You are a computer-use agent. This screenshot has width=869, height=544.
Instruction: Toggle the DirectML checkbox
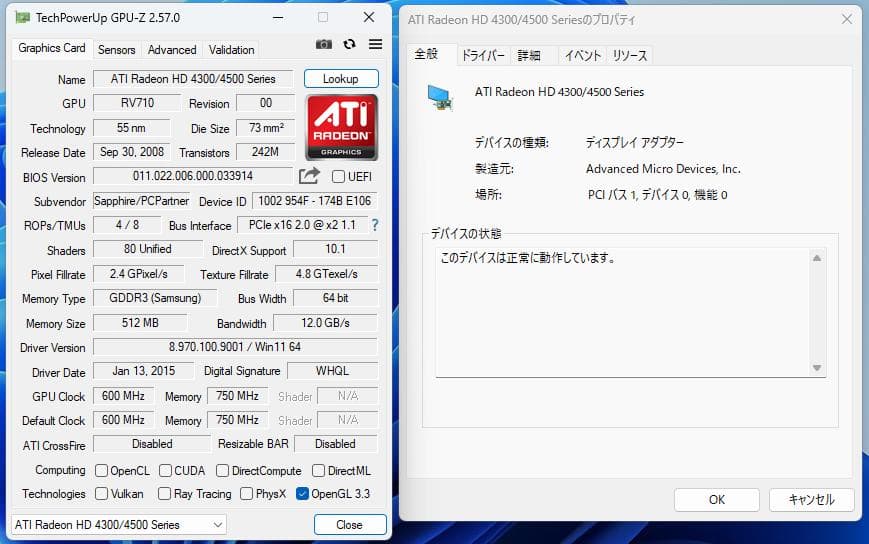[318, 470]
